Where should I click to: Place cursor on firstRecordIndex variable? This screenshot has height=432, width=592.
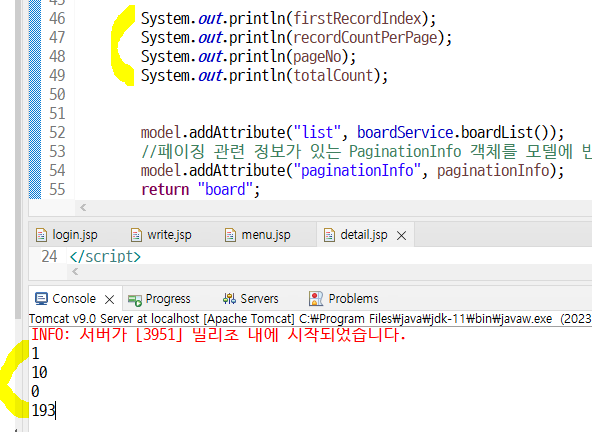tap(357, 19)
